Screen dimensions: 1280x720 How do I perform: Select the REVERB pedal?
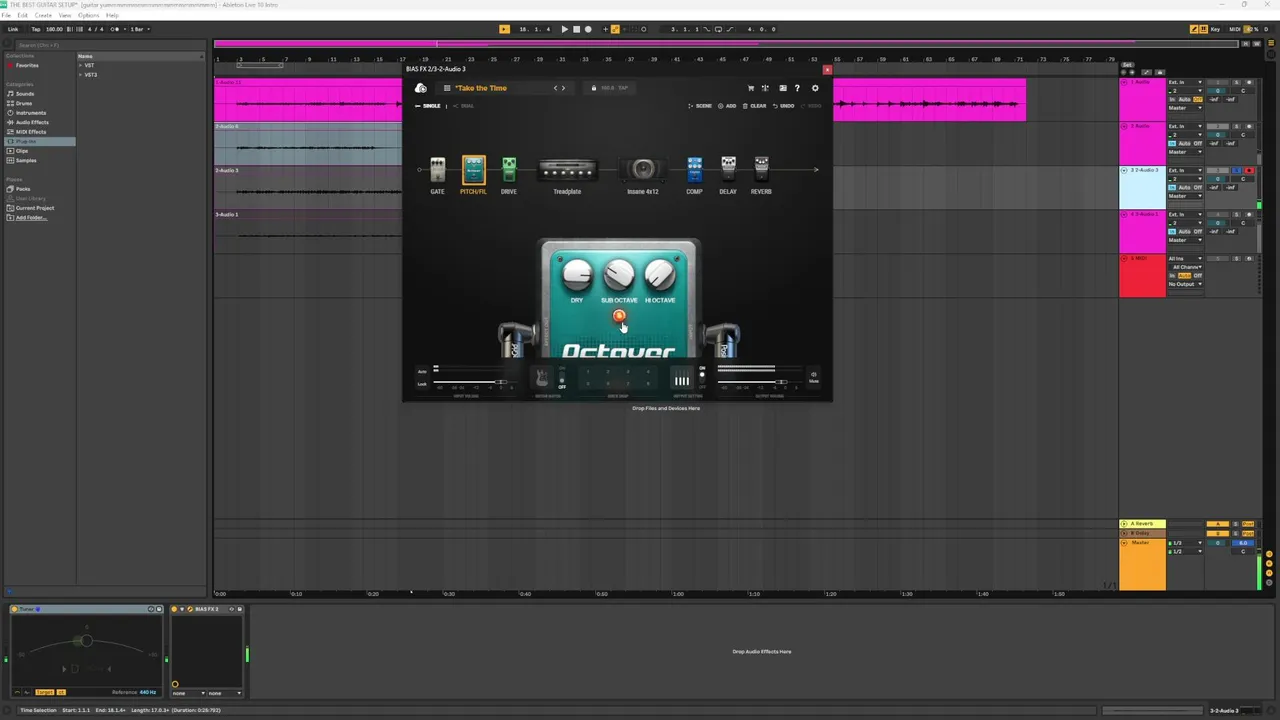tap(761, 171)
